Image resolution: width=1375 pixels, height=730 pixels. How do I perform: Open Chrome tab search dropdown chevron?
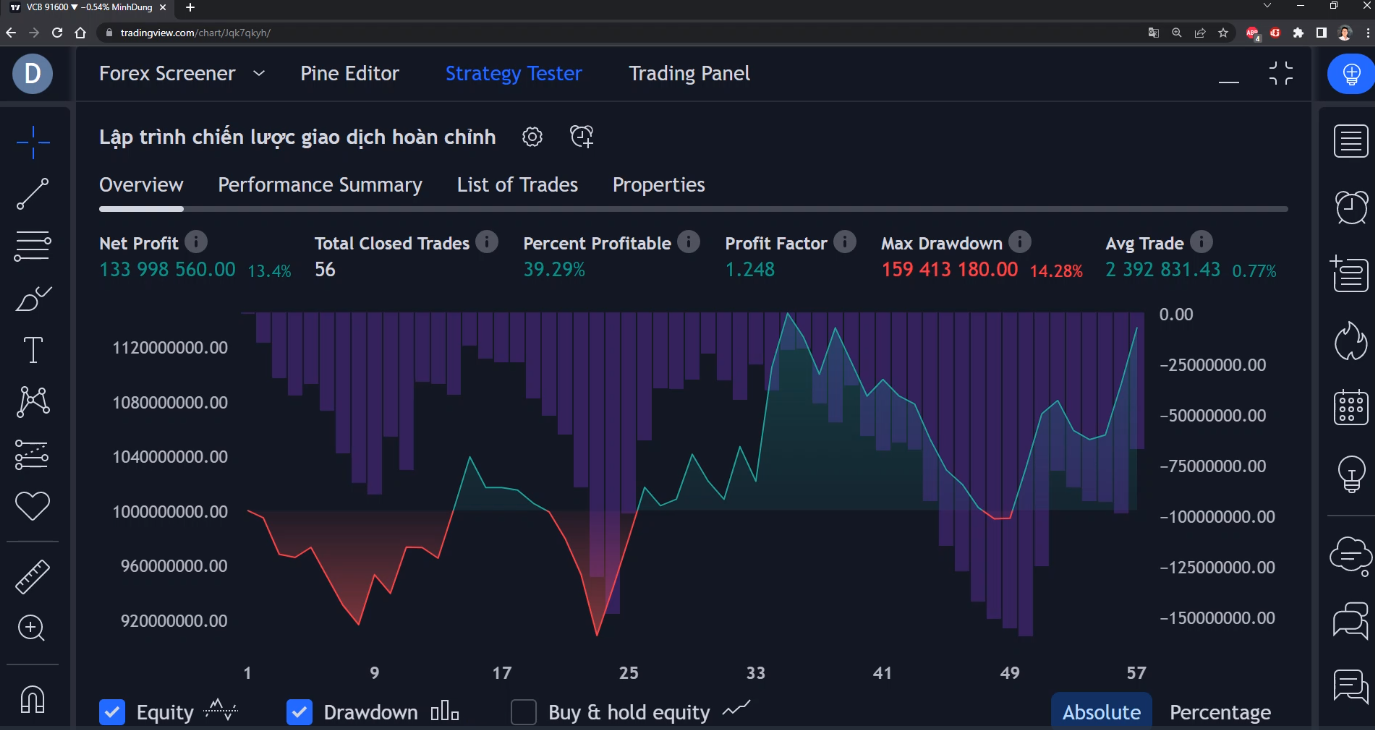[x=1268, y=6]
